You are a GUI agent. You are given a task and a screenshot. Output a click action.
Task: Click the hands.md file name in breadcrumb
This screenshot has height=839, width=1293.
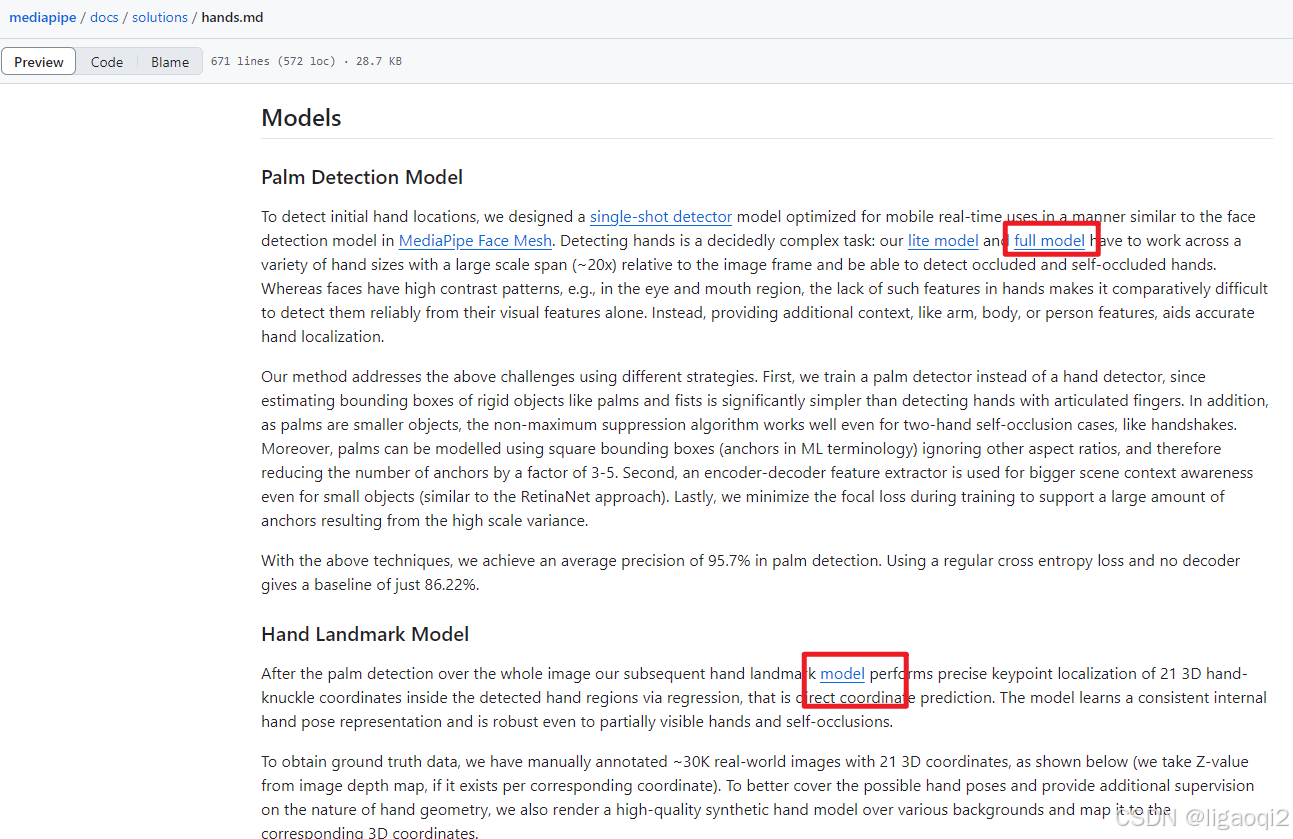(x=233, y=17)
